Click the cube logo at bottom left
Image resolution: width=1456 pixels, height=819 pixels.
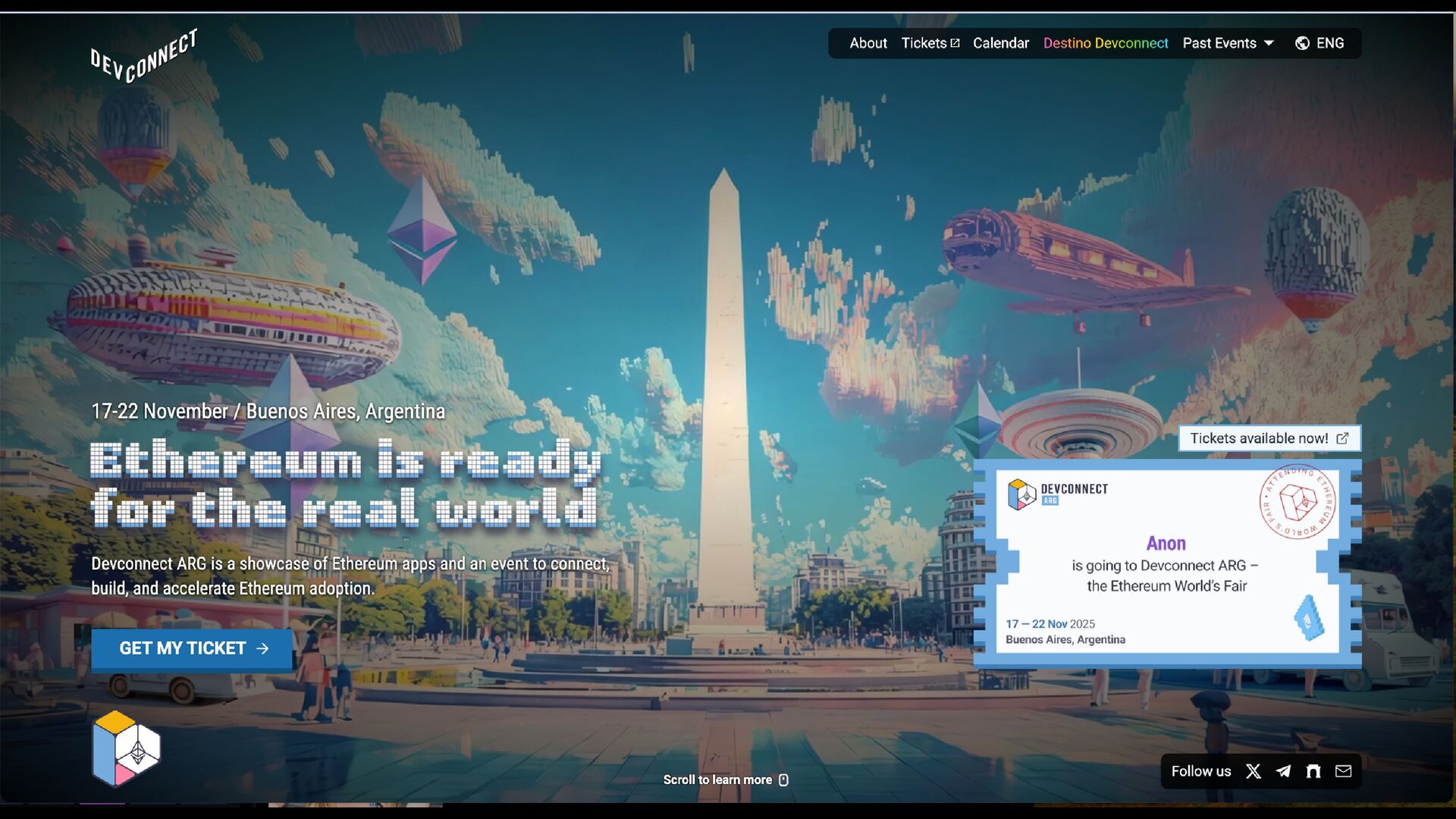[x=126, y=748]
